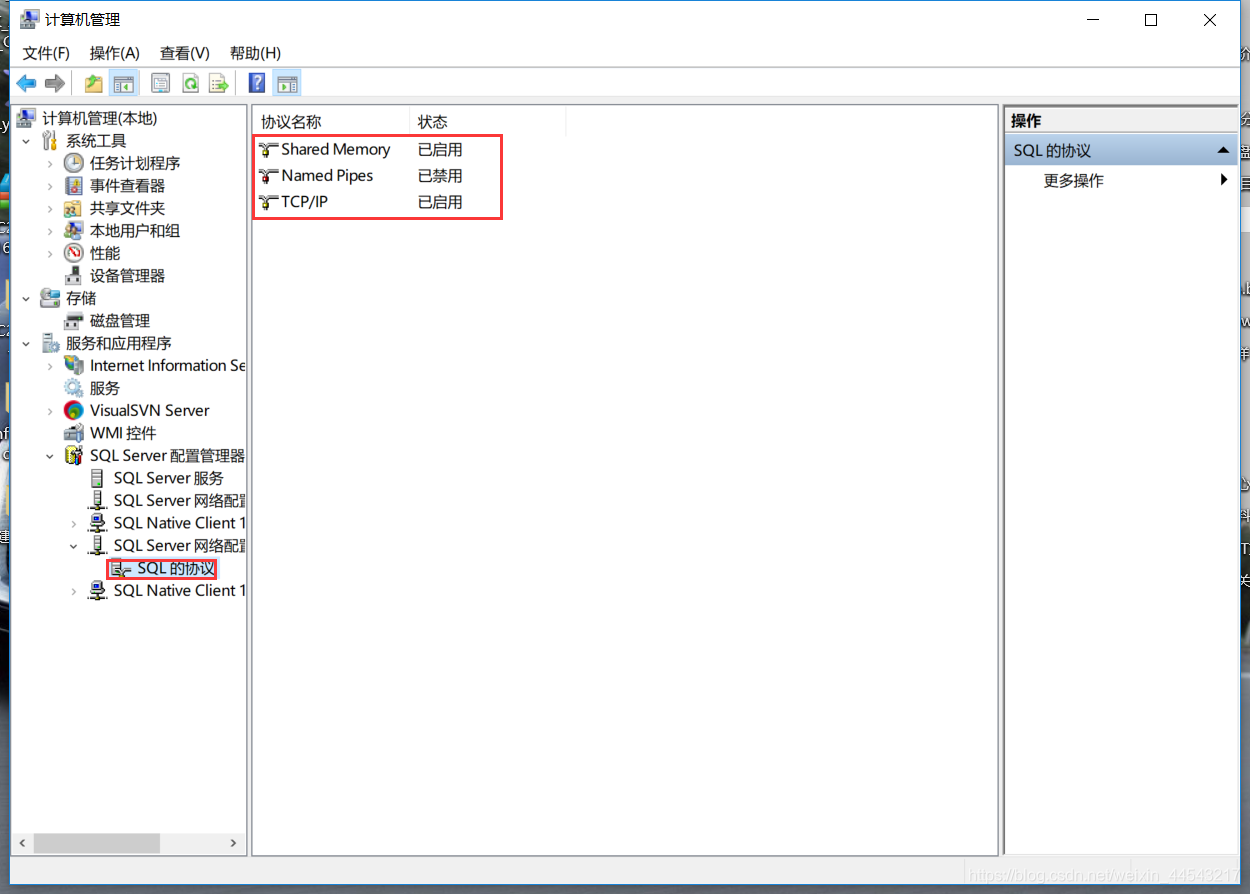Click tree pane scrollbar right arrow
Image resolution: width=1250 pixels, height=894 pixels.
point(234,843)
